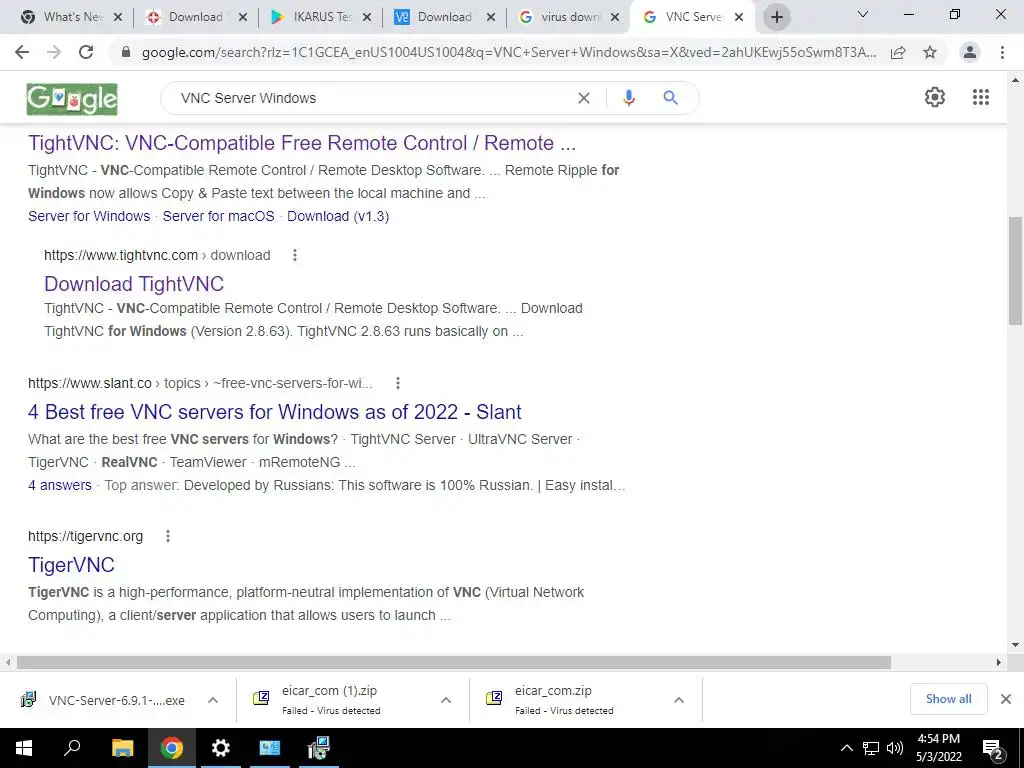Close the IKARUS Test tab

pyautogui.click(x=367, y=18)
